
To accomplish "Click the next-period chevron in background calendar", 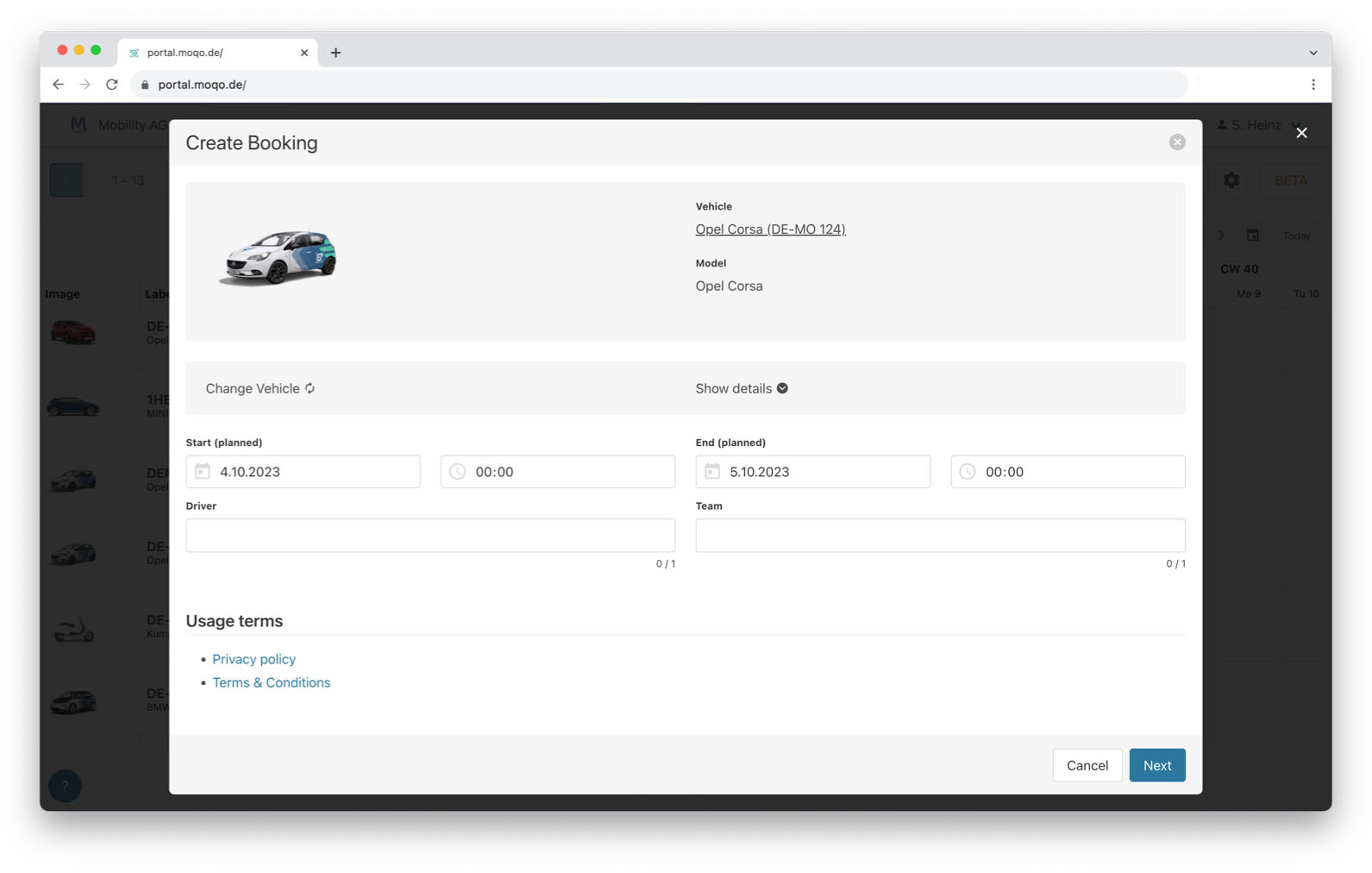I will (x=1220, y=236).
